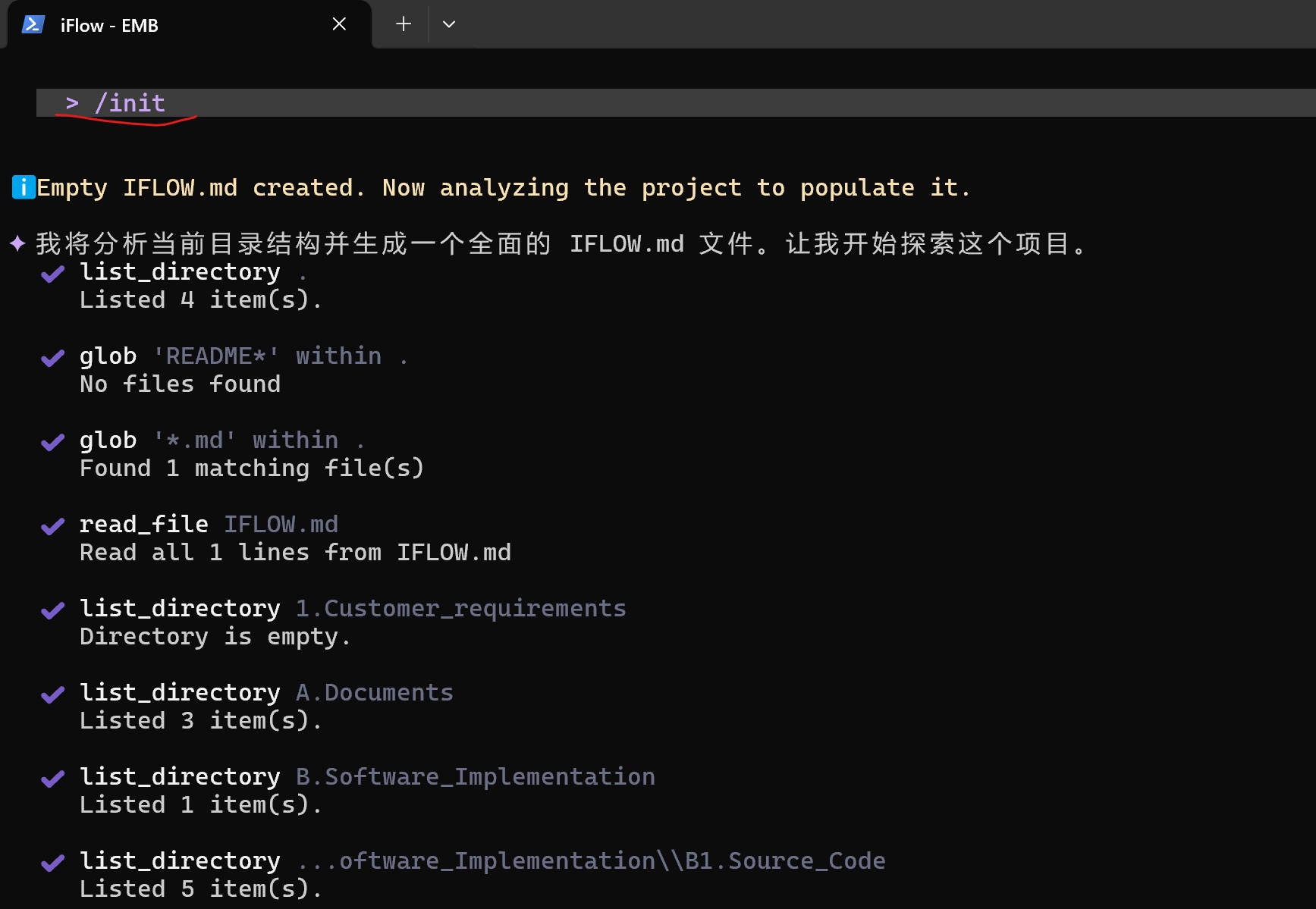1316x909 pixels.
Task: Click the purple sparkle icon beside Chinese message
Action: pyautogui.click(x=17, y=243)
